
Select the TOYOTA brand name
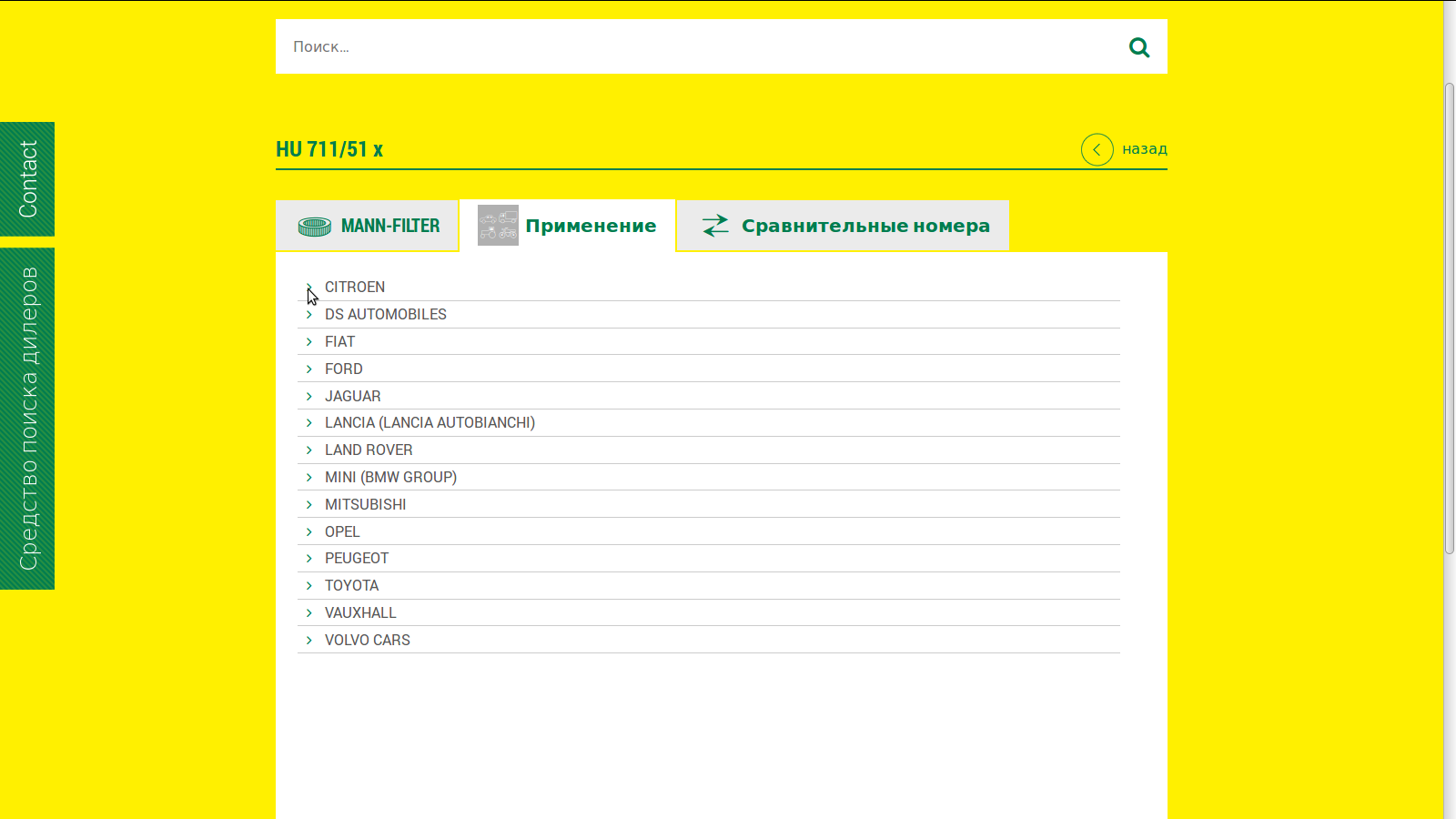coord(352,586)
